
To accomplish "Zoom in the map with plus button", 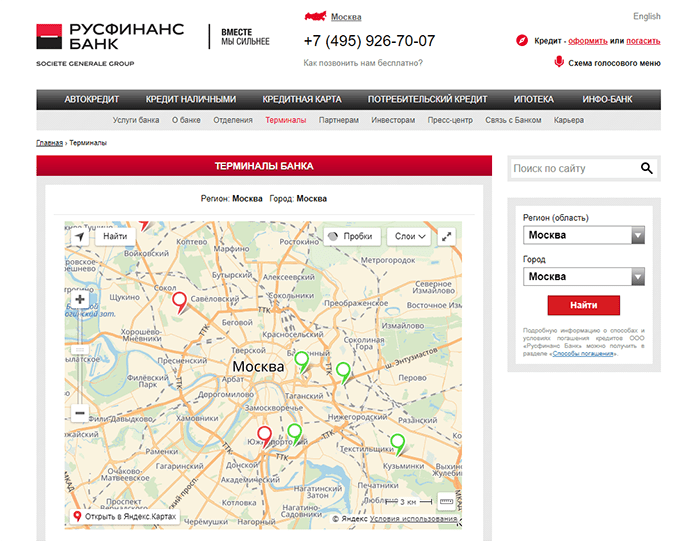I will [x=80, y=299].
